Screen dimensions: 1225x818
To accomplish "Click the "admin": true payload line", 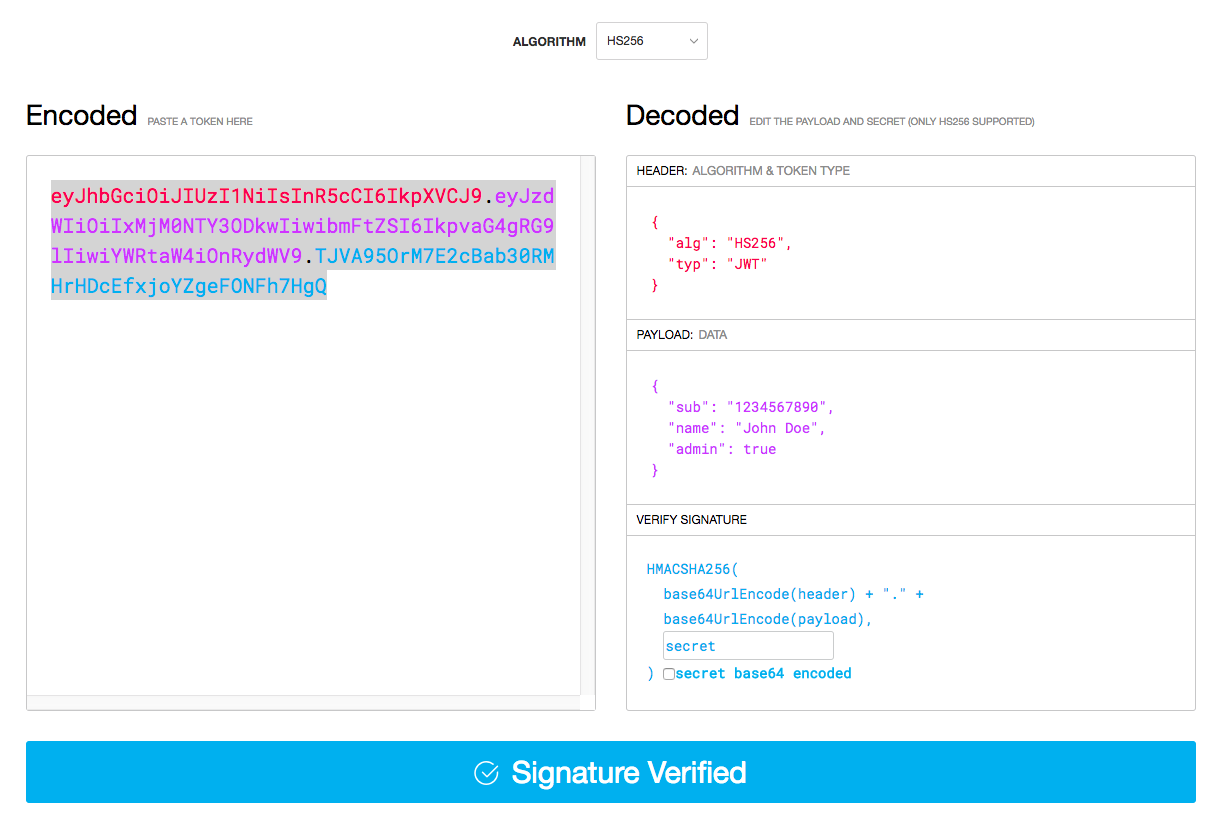I will tap(722, 449).
